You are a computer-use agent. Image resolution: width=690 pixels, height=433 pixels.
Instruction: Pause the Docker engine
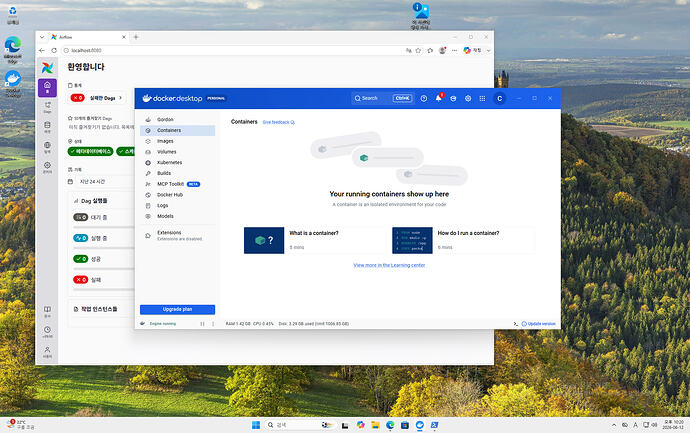click(202, 324)
